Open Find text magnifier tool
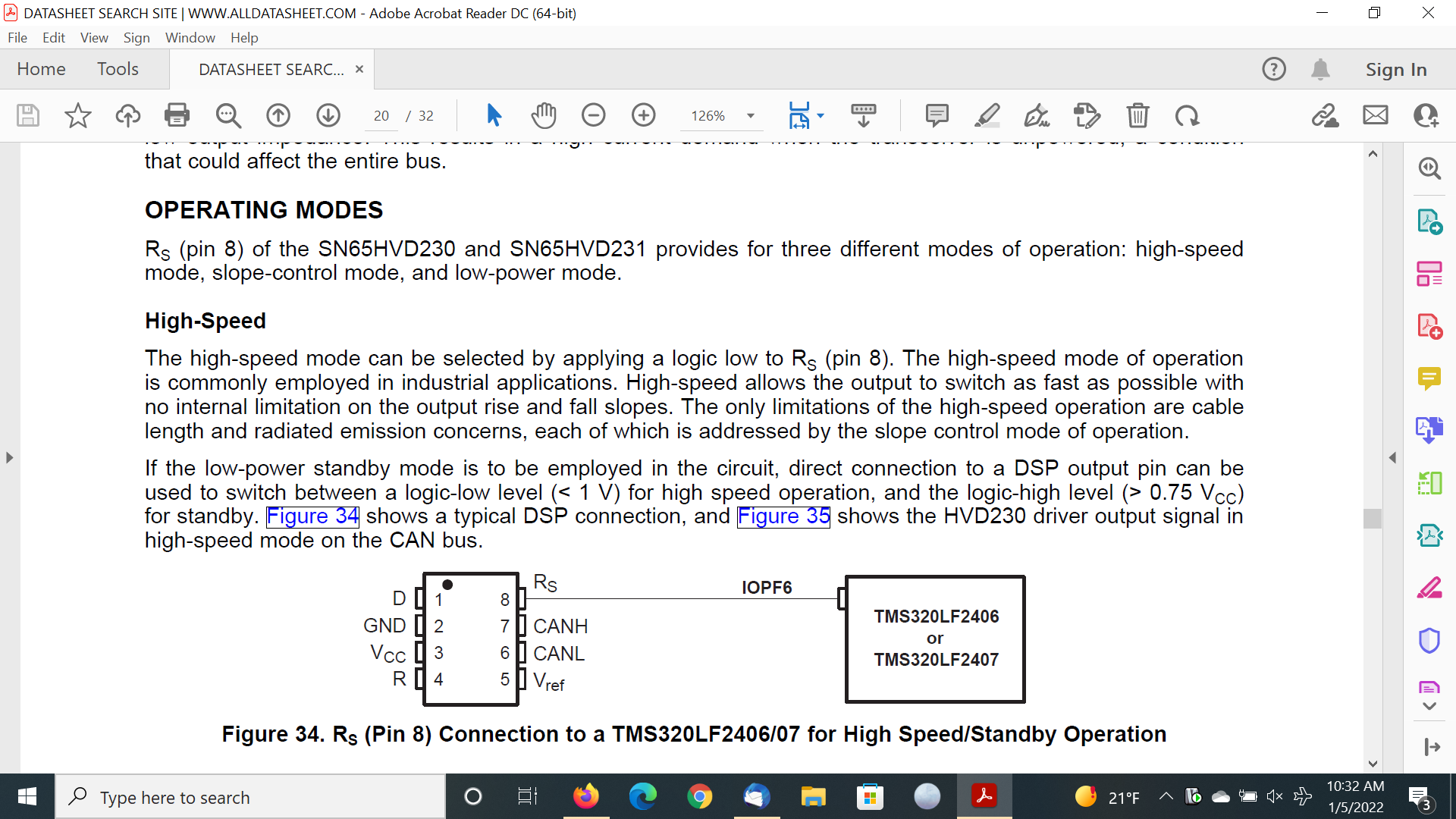 (227, 115)
